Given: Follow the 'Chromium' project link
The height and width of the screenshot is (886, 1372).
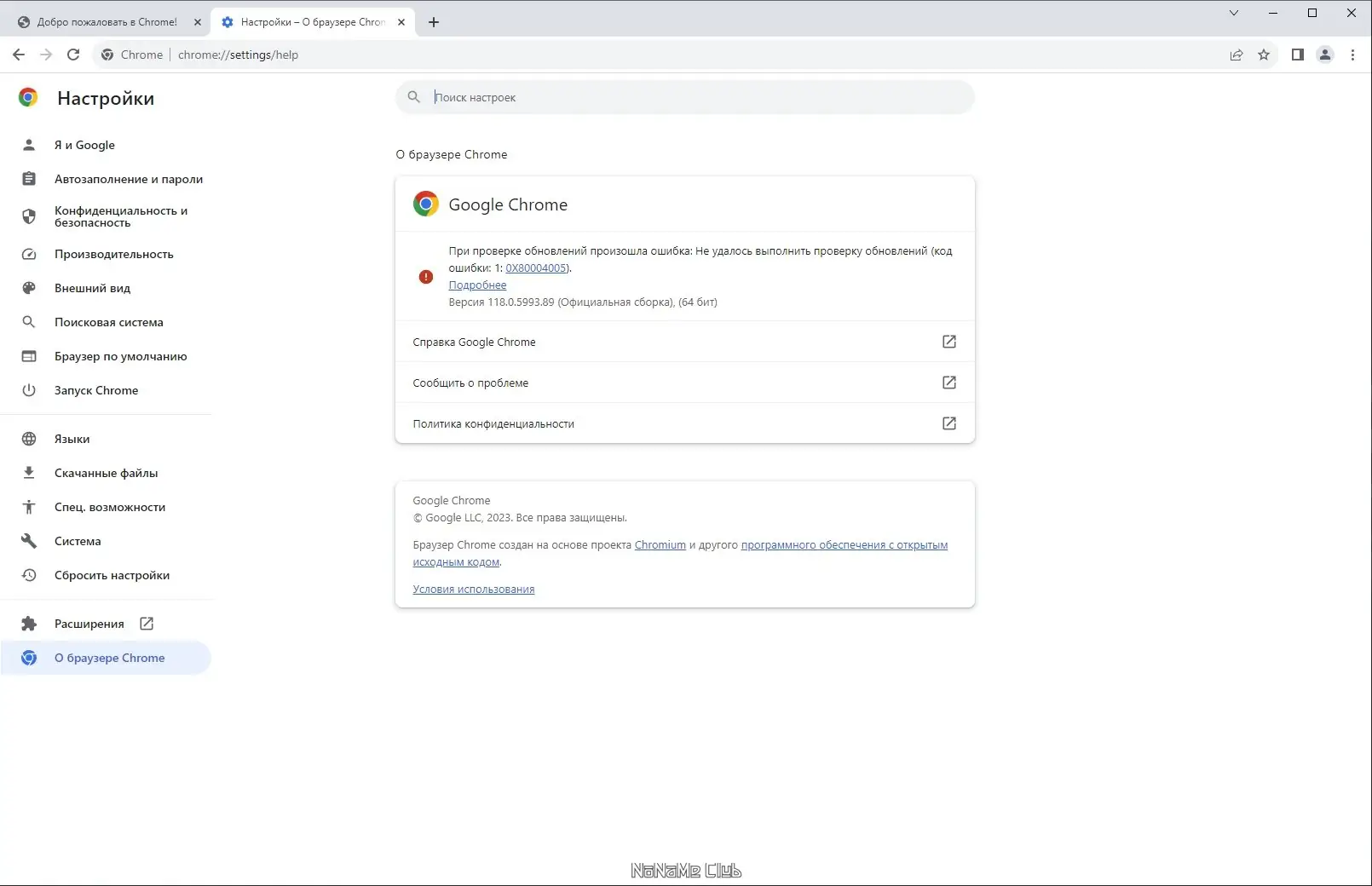Looking at the screenshot, I should click(660, 545).
